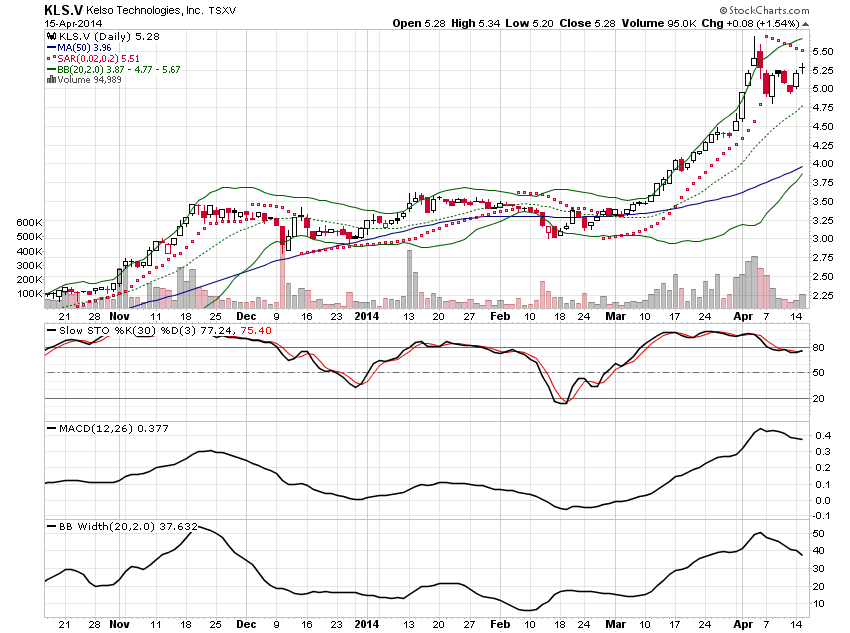
Task: Click the 5.50 price axis label
Action: coord(823,51)
